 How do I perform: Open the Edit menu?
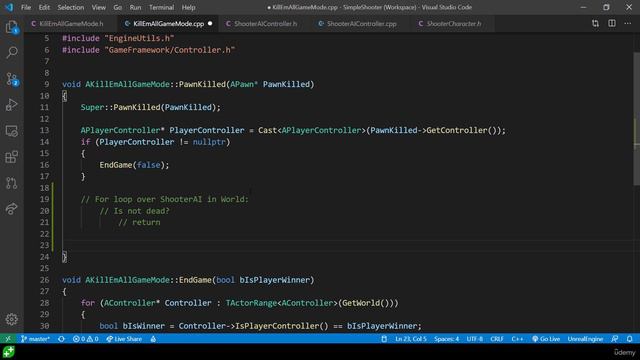(x=44, y=7)
